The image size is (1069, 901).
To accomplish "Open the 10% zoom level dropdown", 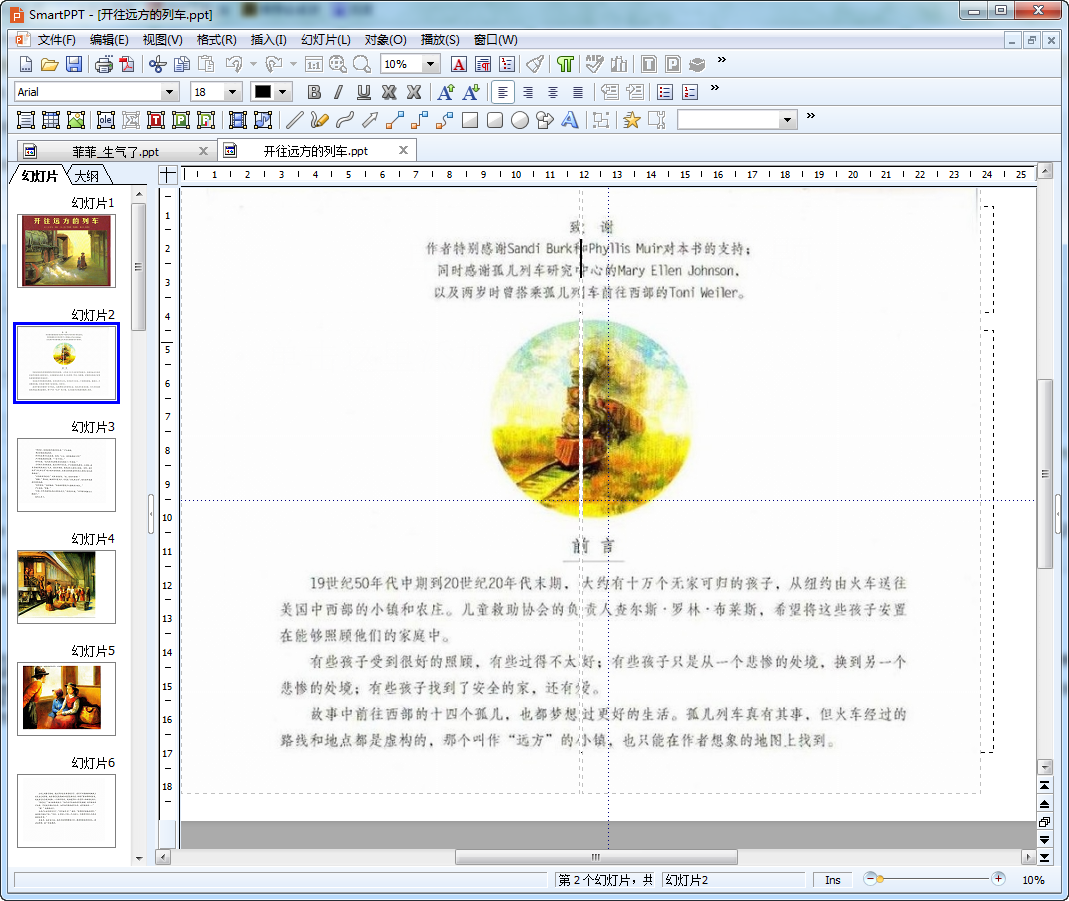I will (x=430, y=64).
